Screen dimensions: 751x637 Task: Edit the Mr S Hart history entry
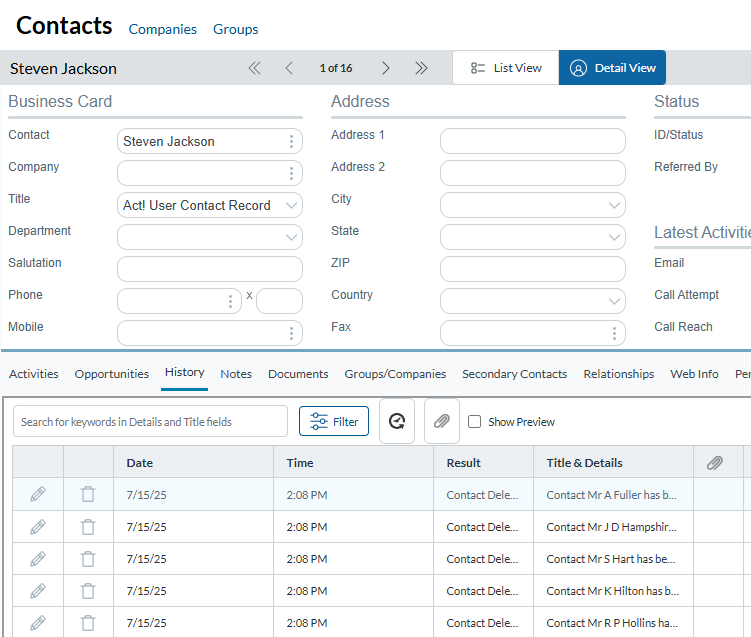point(38,559)
